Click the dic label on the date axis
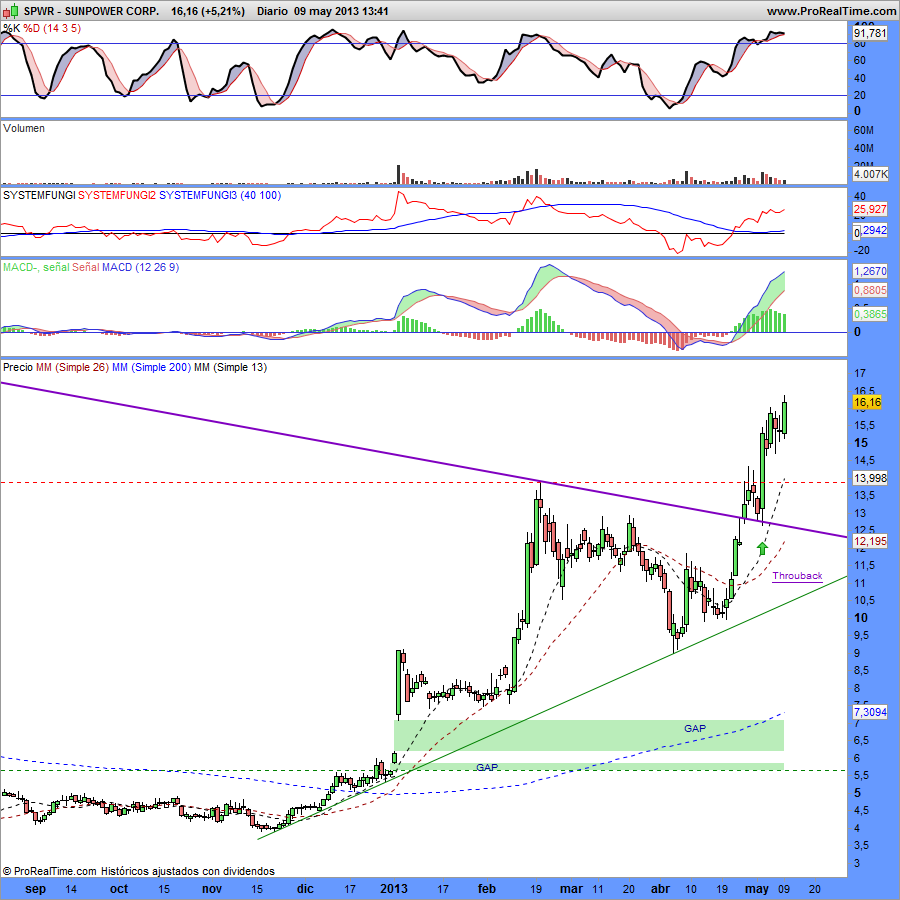The image size is (900, 900). pos(305,889)
